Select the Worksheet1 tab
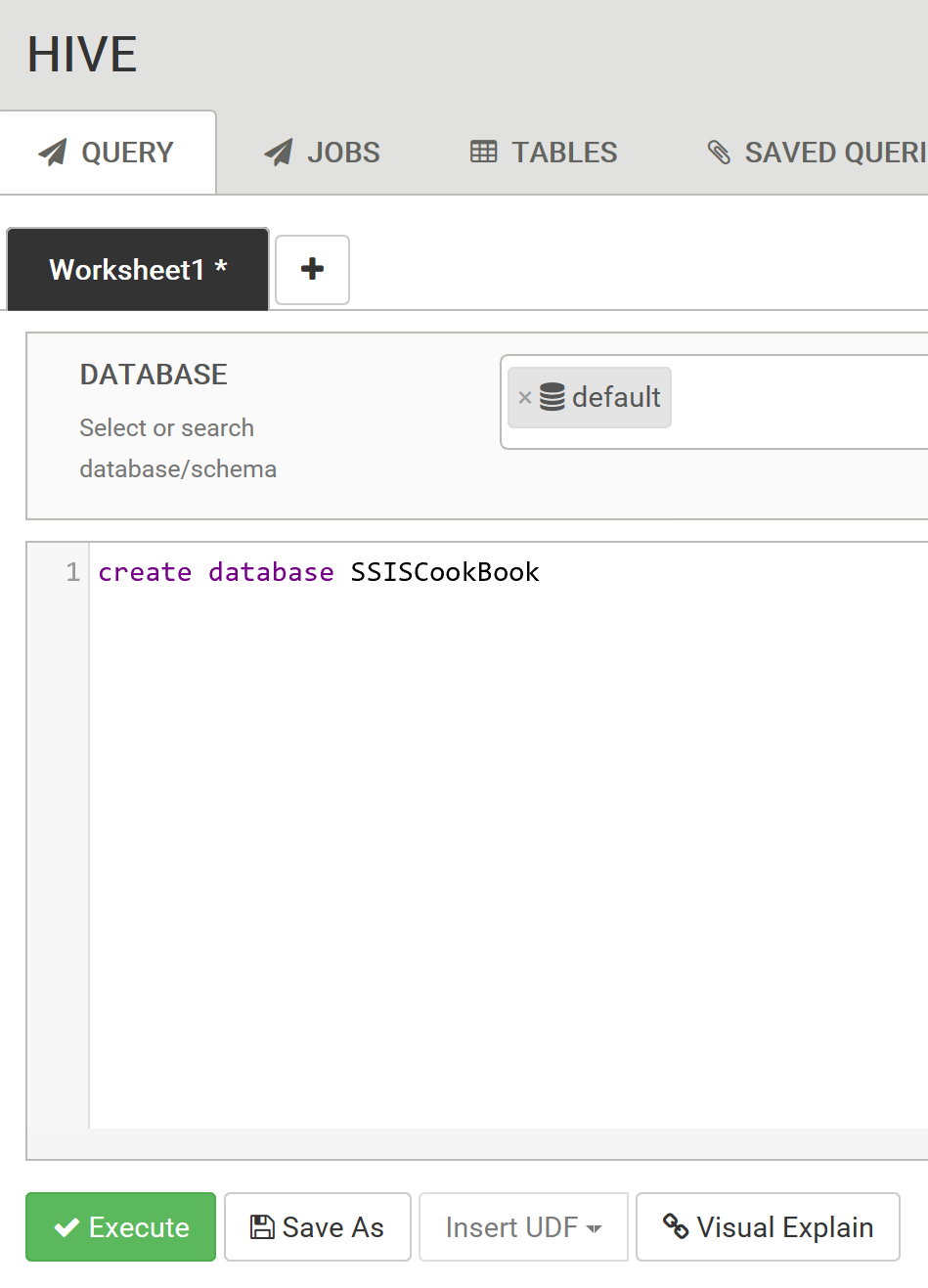The width and height of the screenshot is (928, 1288). [x=138, y=269]
